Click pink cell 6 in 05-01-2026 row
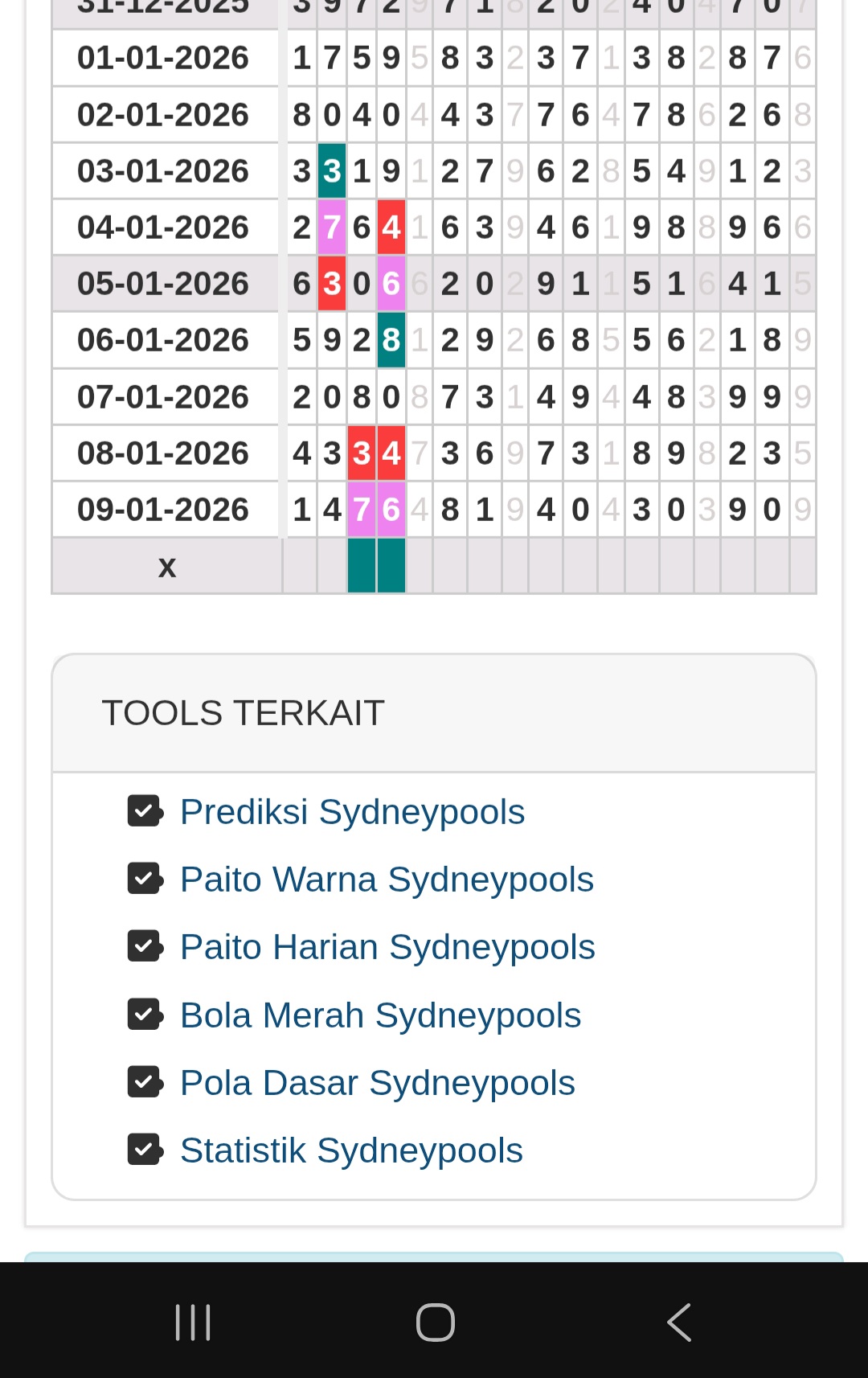Screen dimensions: 868x1378 pyautogui.click(x=391, y=284)
